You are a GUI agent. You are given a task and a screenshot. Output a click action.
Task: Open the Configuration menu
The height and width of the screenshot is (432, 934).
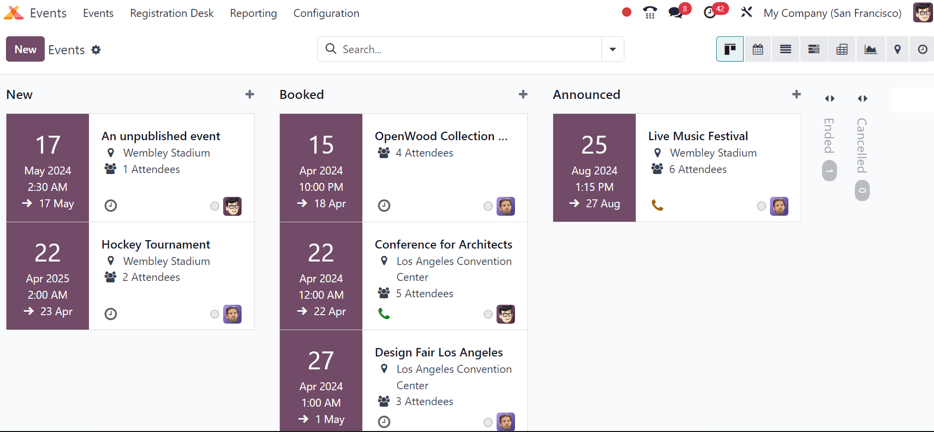tap(326, 13)
